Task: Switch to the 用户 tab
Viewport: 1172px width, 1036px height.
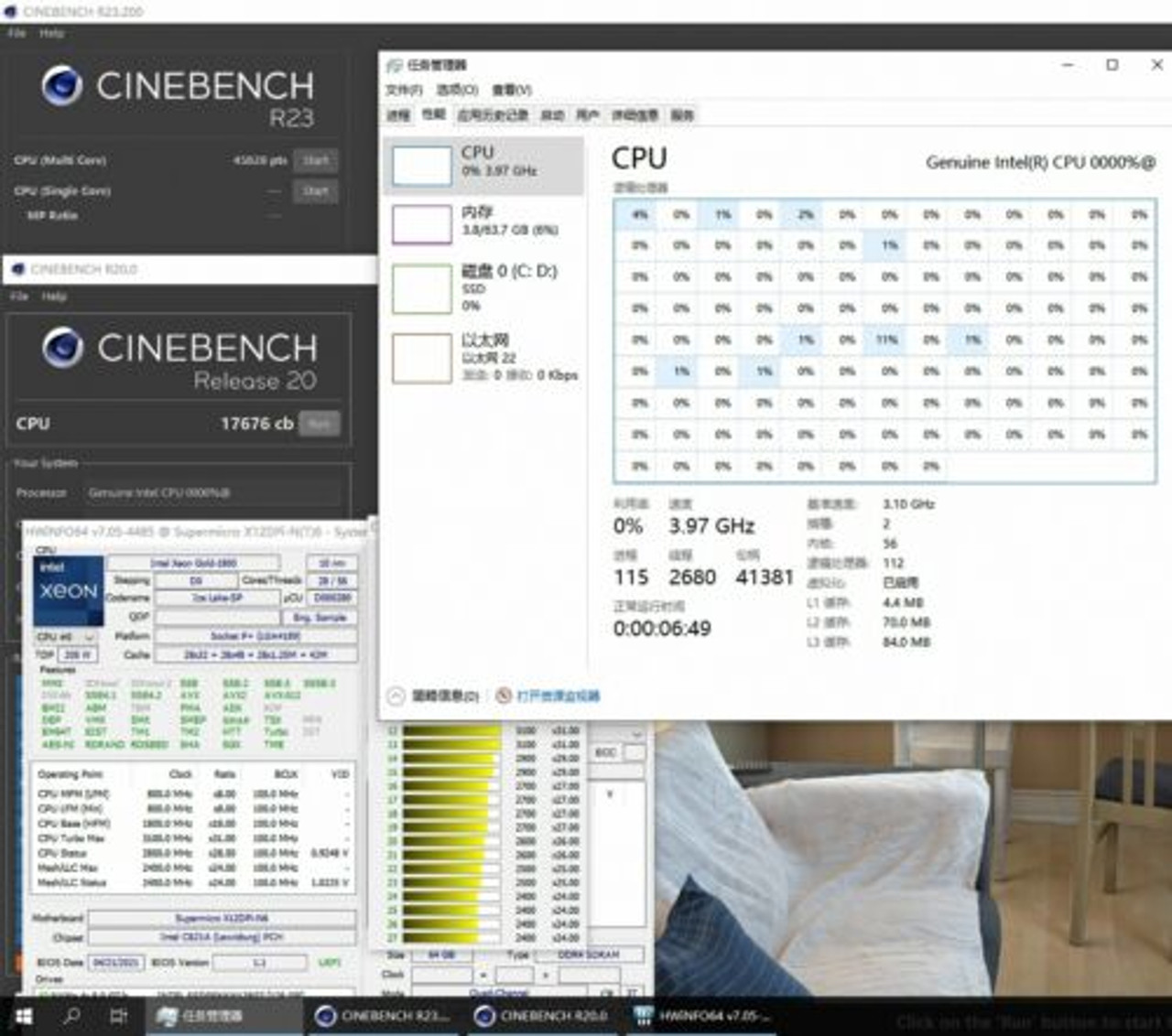Action: point(587,115)
